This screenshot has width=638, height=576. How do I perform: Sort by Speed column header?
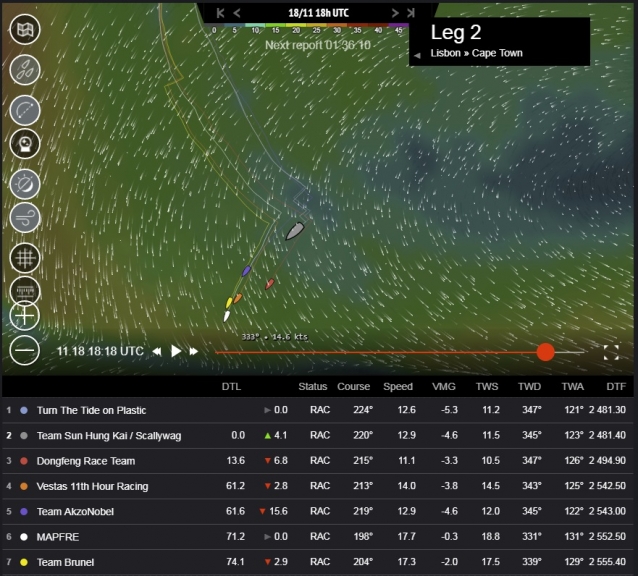pos(398,386)
